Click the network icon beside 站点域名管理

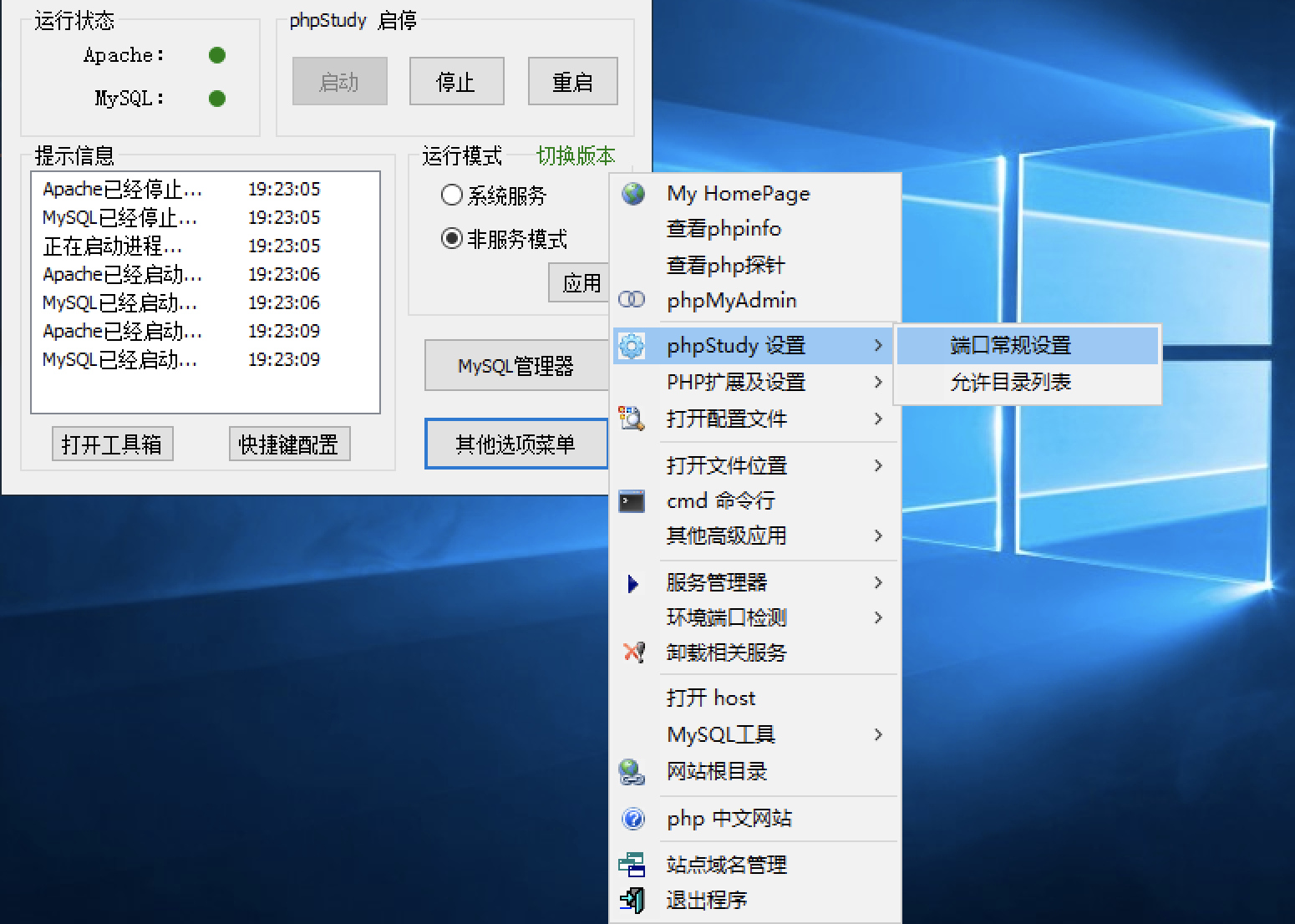632,865
